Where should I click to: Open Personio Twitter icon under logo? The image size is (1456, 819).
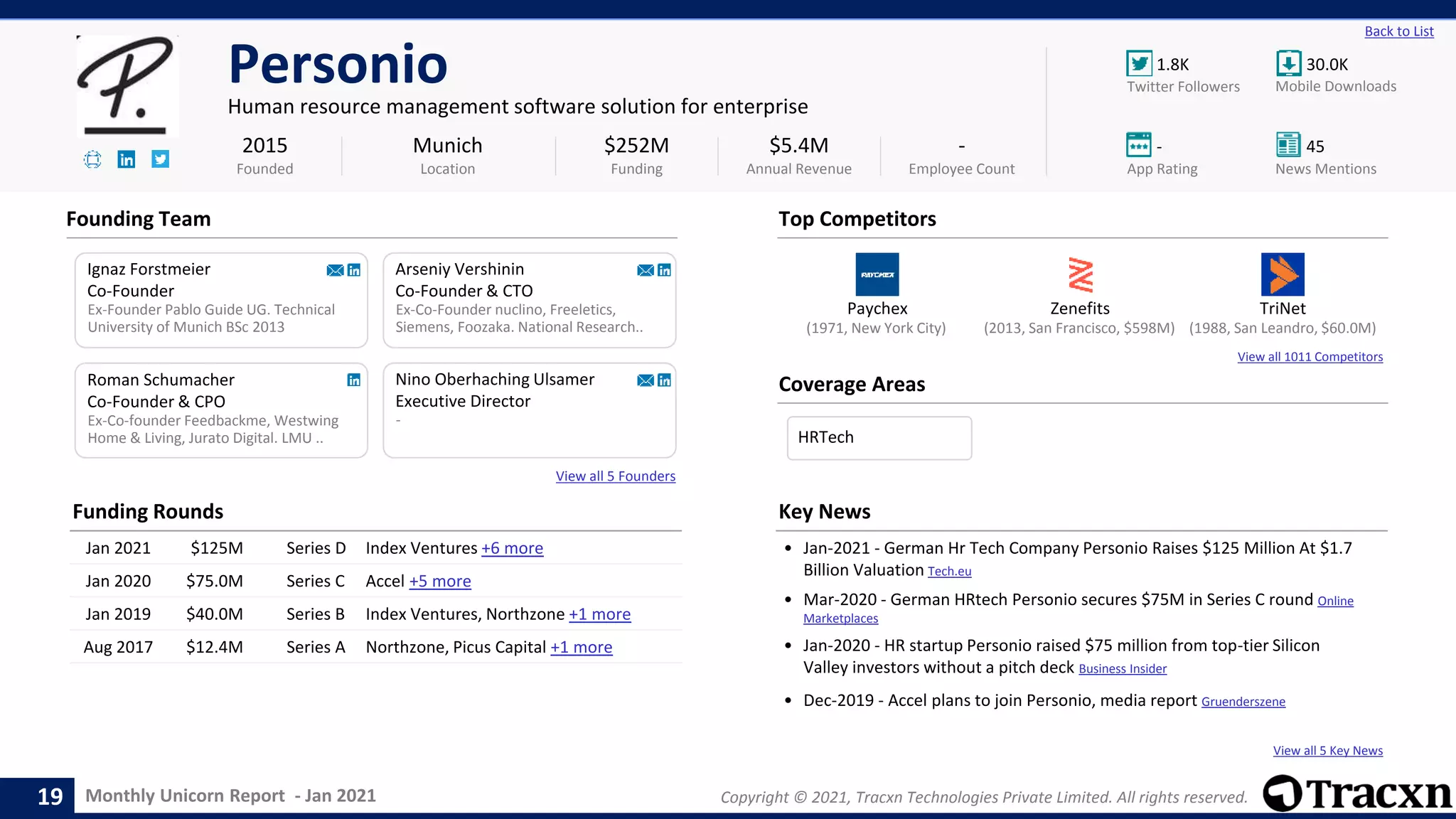(x=161, y=159)
